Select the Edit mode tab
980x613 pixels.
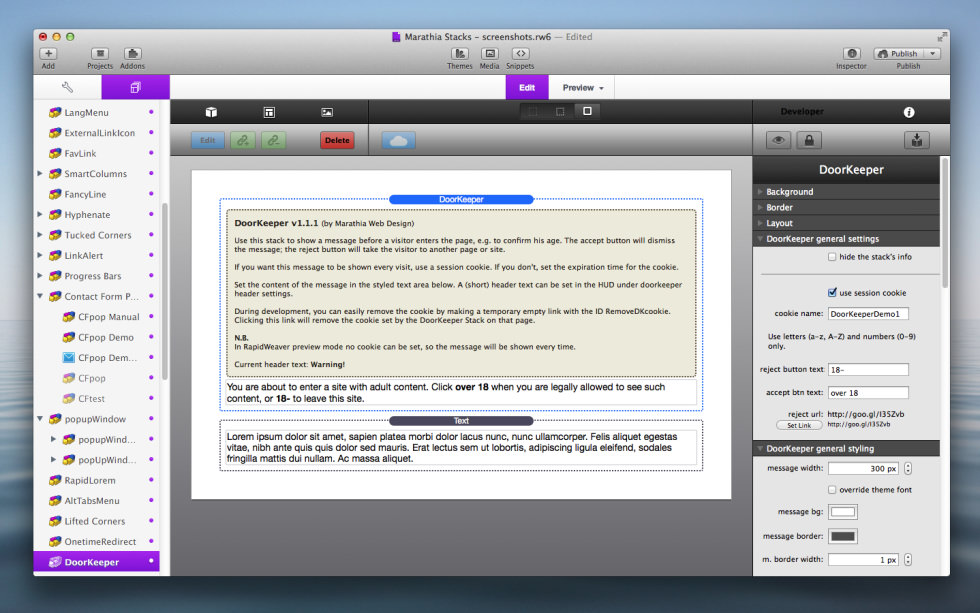click(527, 87)
